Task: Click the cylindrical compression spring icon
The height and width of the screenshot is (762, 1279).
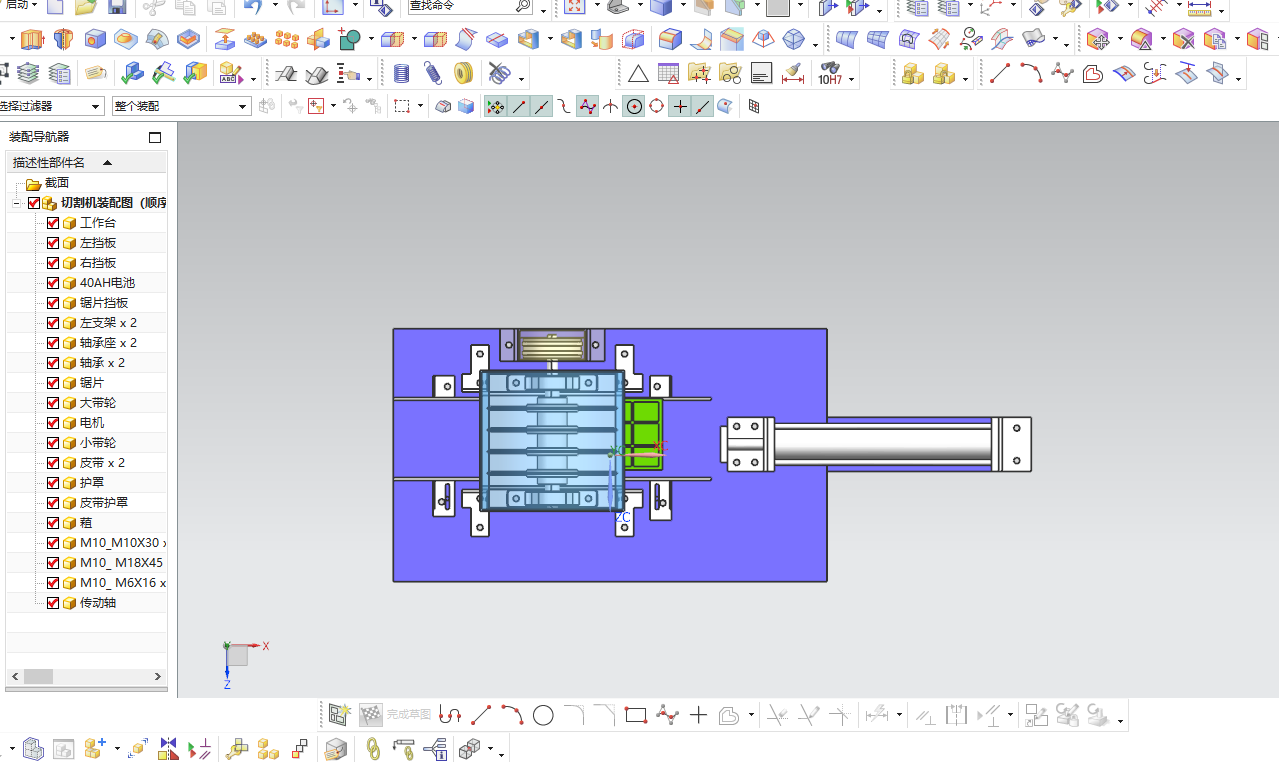Action: click(401, 74)
